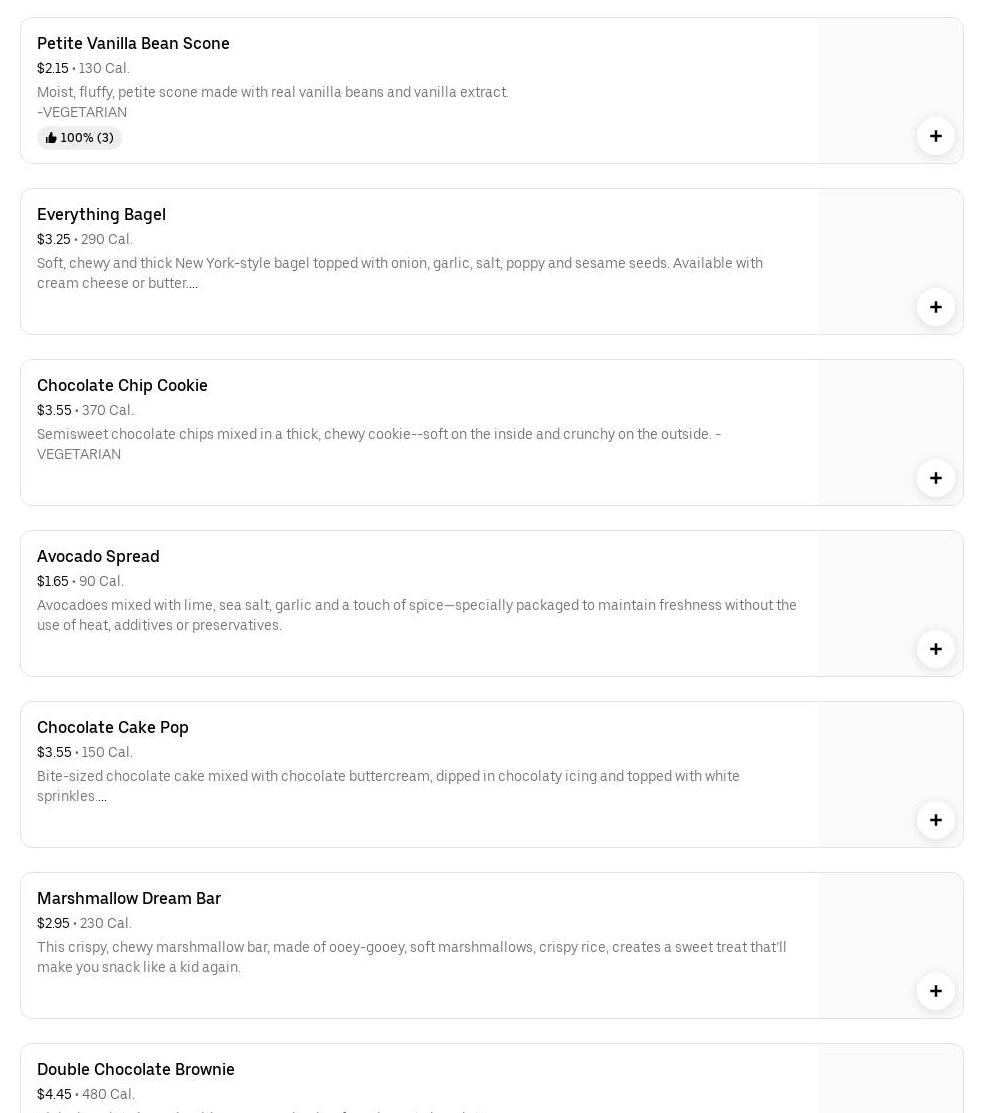Click Marshmallow Dream Bar description text

tap(411, 957)
